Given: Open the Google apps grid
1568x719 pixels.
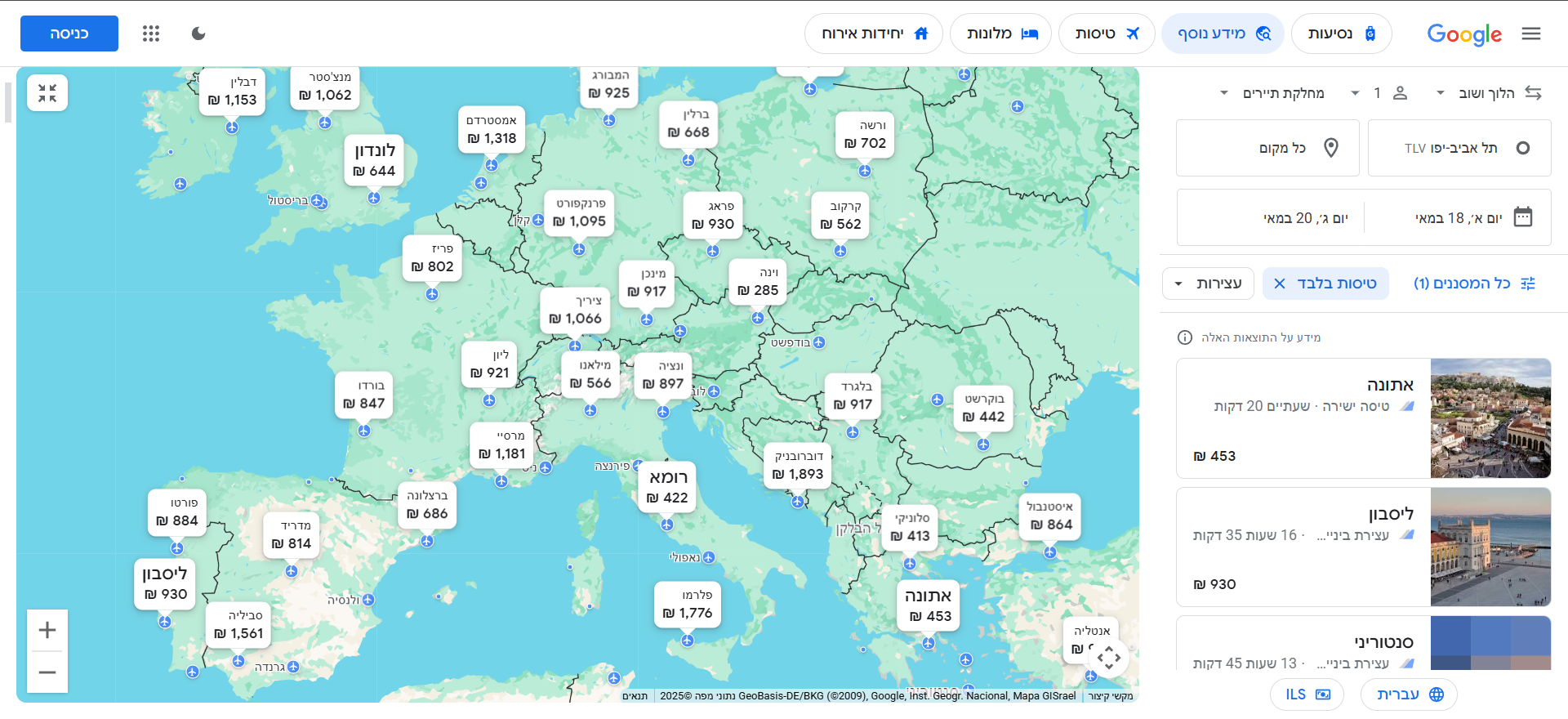Looking at the screenshot, I should (x=151, y=33).
